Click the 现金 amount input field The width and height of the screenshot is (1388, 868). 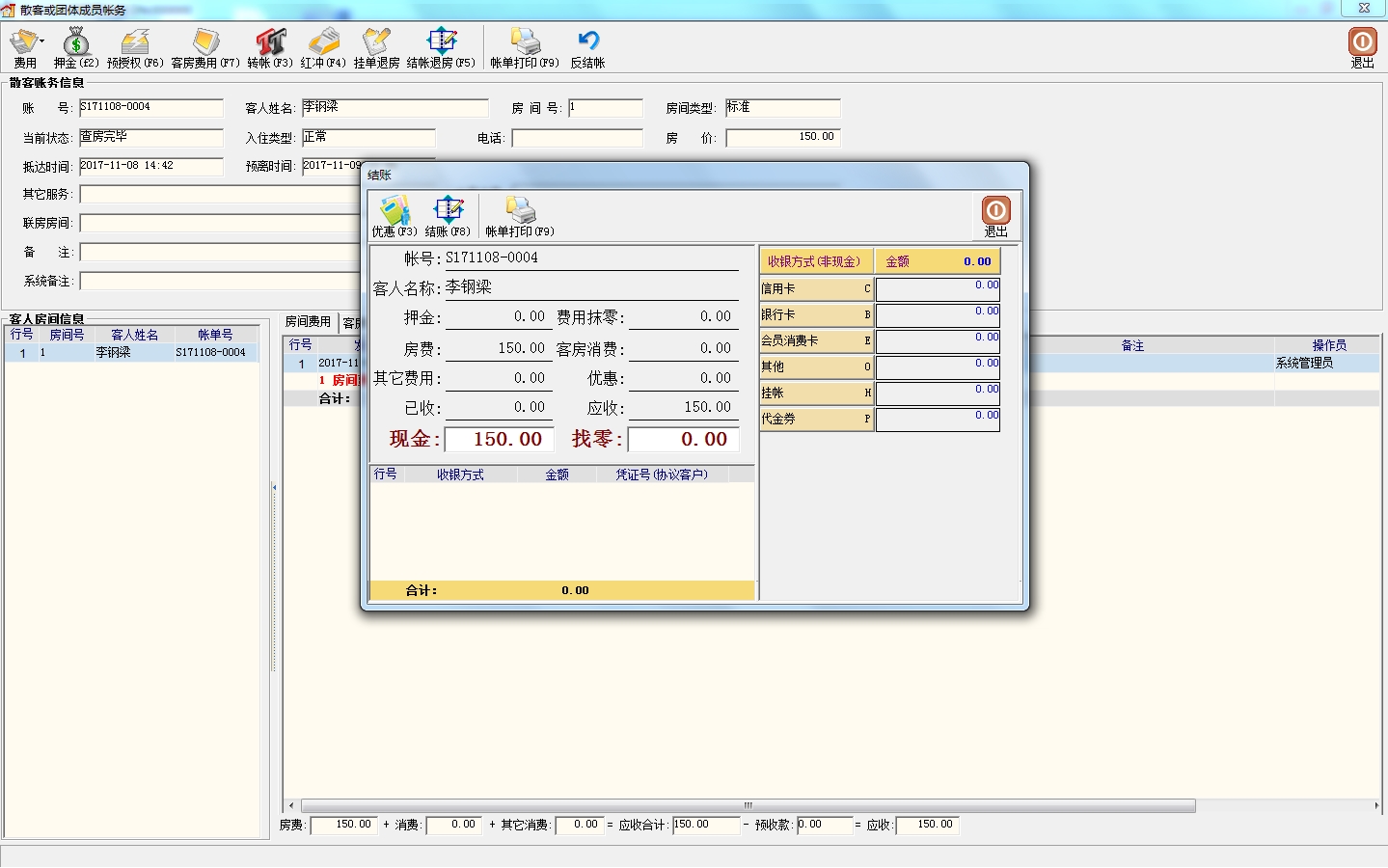[x=495, y=440]
